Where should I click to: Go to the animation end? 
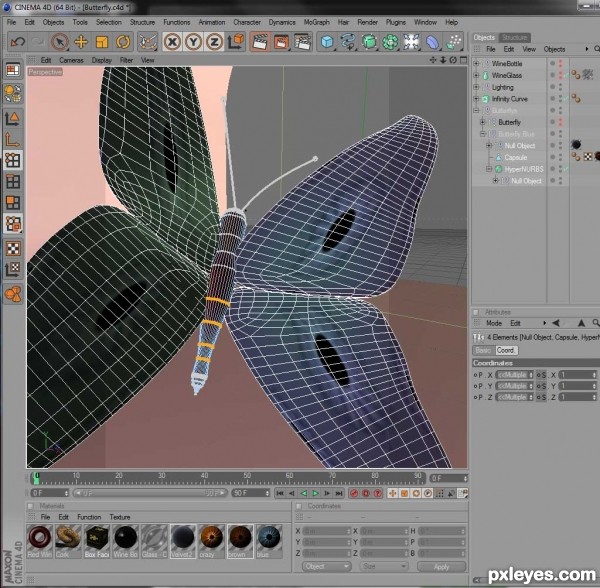pyautogui.click(x=339, y=493)
